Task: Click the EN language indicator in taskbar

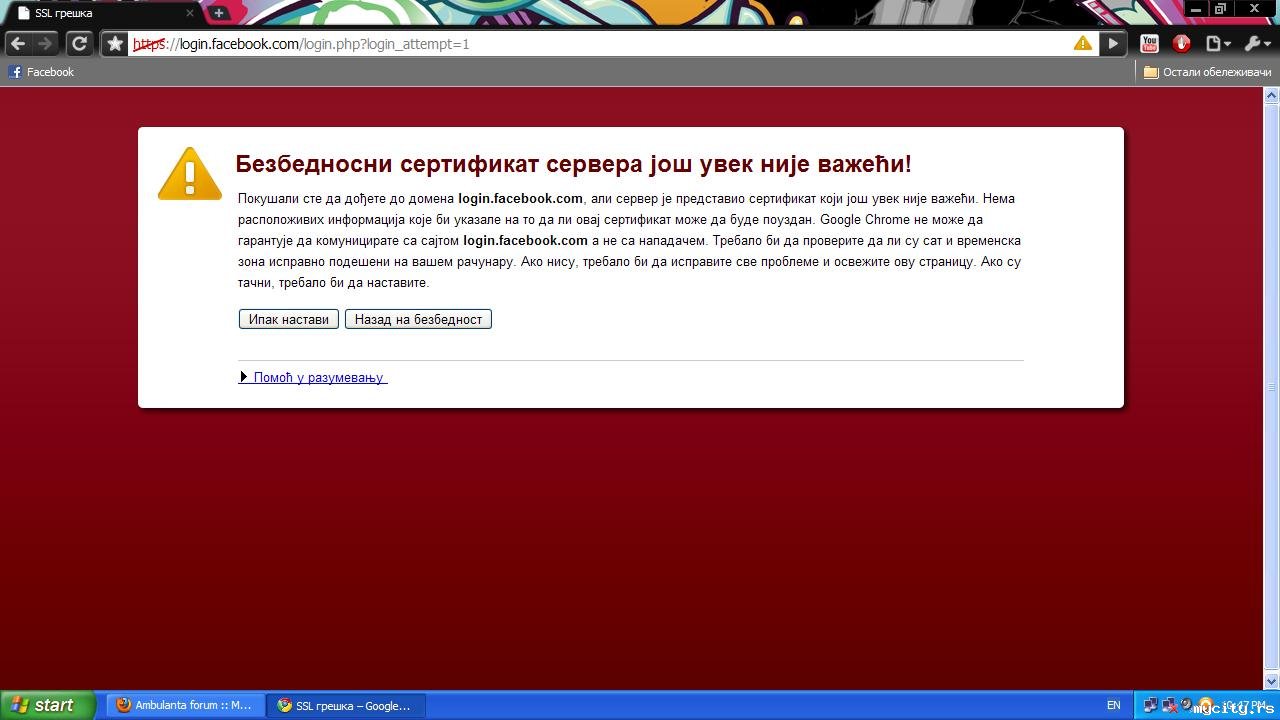Action: (1113, 705)
